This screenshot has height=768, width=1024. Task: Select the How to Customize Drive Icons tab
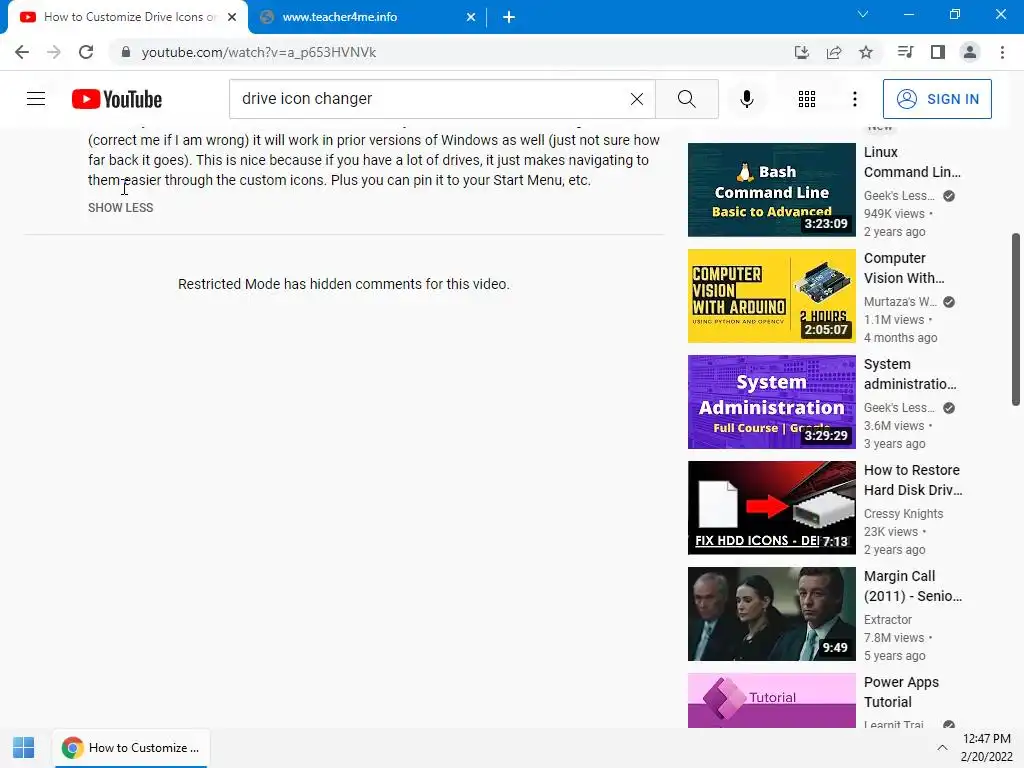[128, 17]
